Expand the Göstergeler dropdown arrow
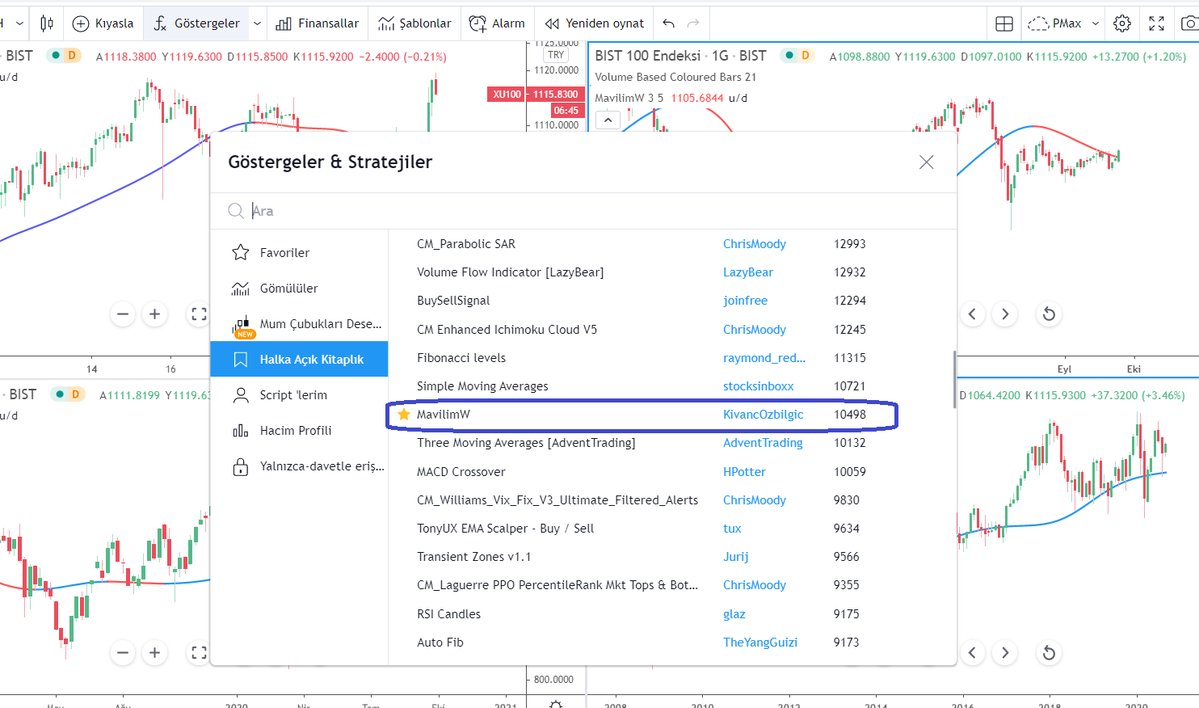1199x708 pixels. click(x=258, y=22)
